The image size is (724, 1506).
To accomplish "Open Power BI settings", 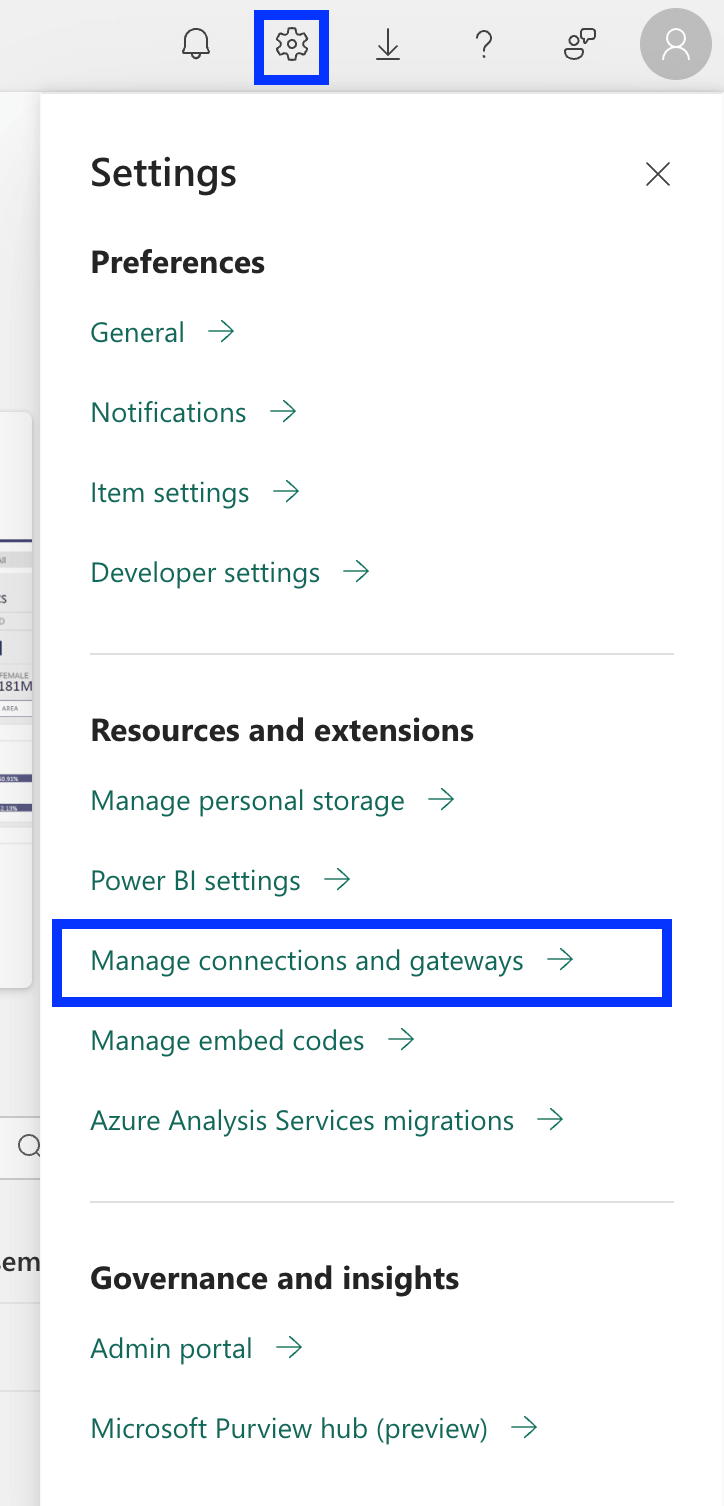I will tap(195, 881).
